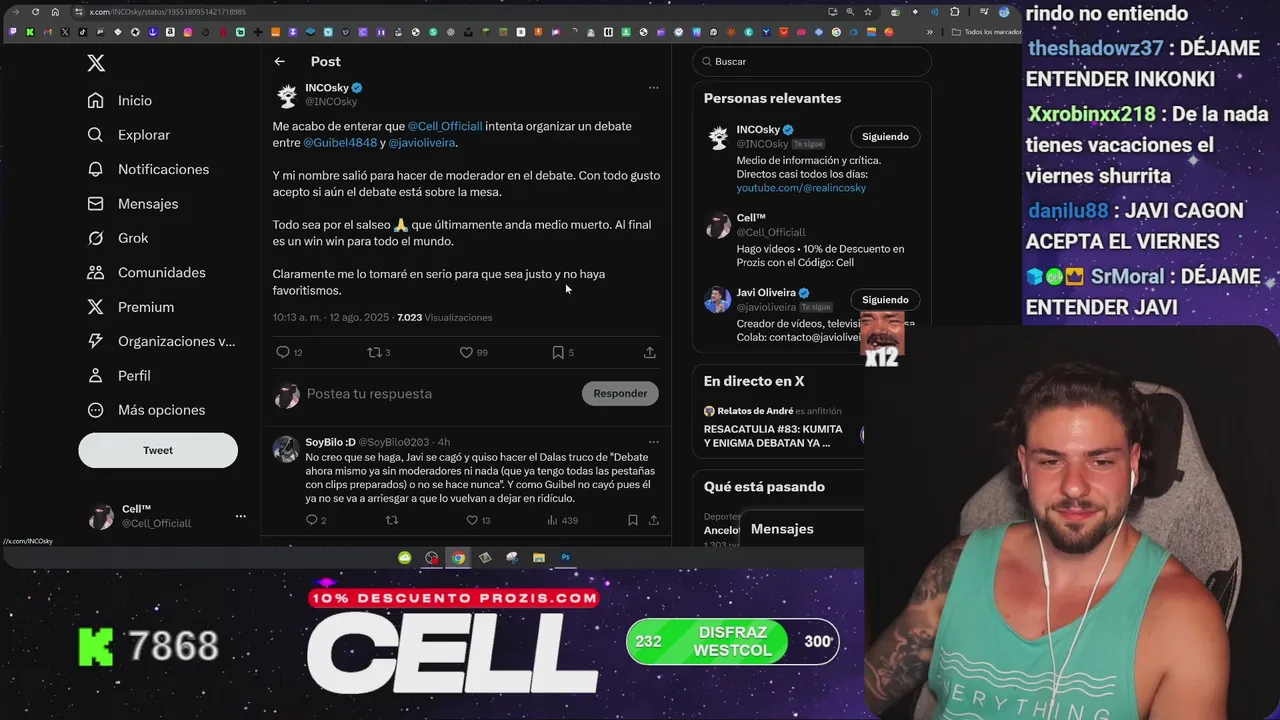Click the Buscar search field
Viewport: 1280px width, 720px height.
812,62
